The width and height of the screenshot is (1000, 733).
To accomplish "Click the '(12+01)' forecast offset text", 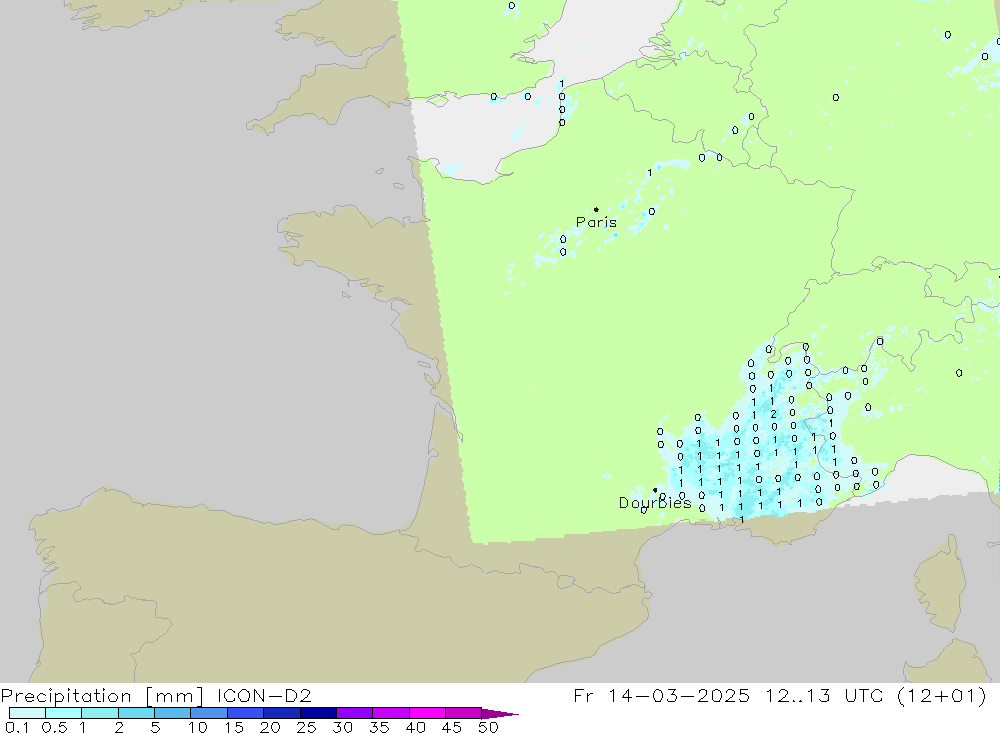I will [x=941, y=695].
